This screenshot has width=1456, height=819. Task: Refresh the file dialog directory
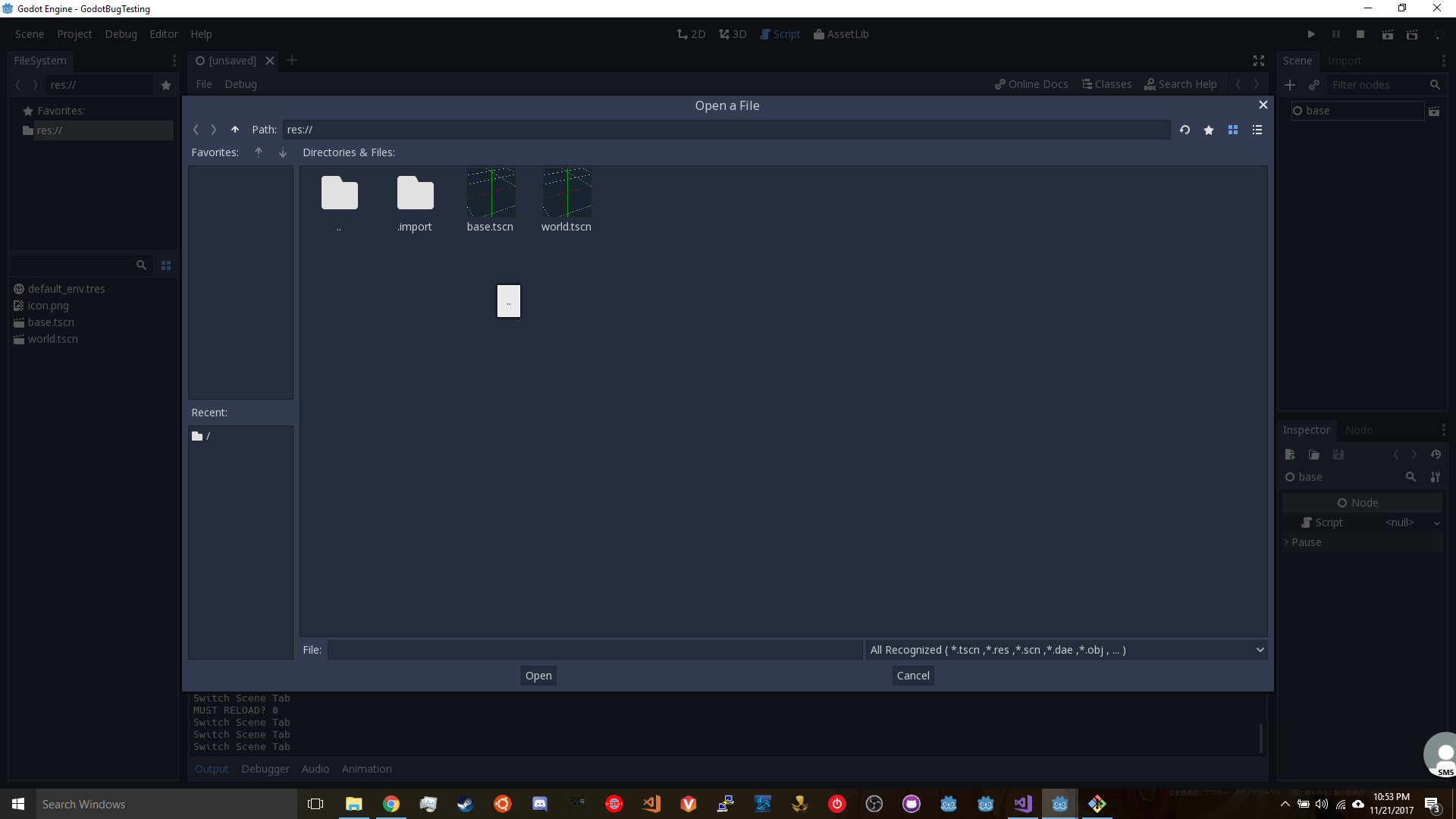(x=1185, y=130)
